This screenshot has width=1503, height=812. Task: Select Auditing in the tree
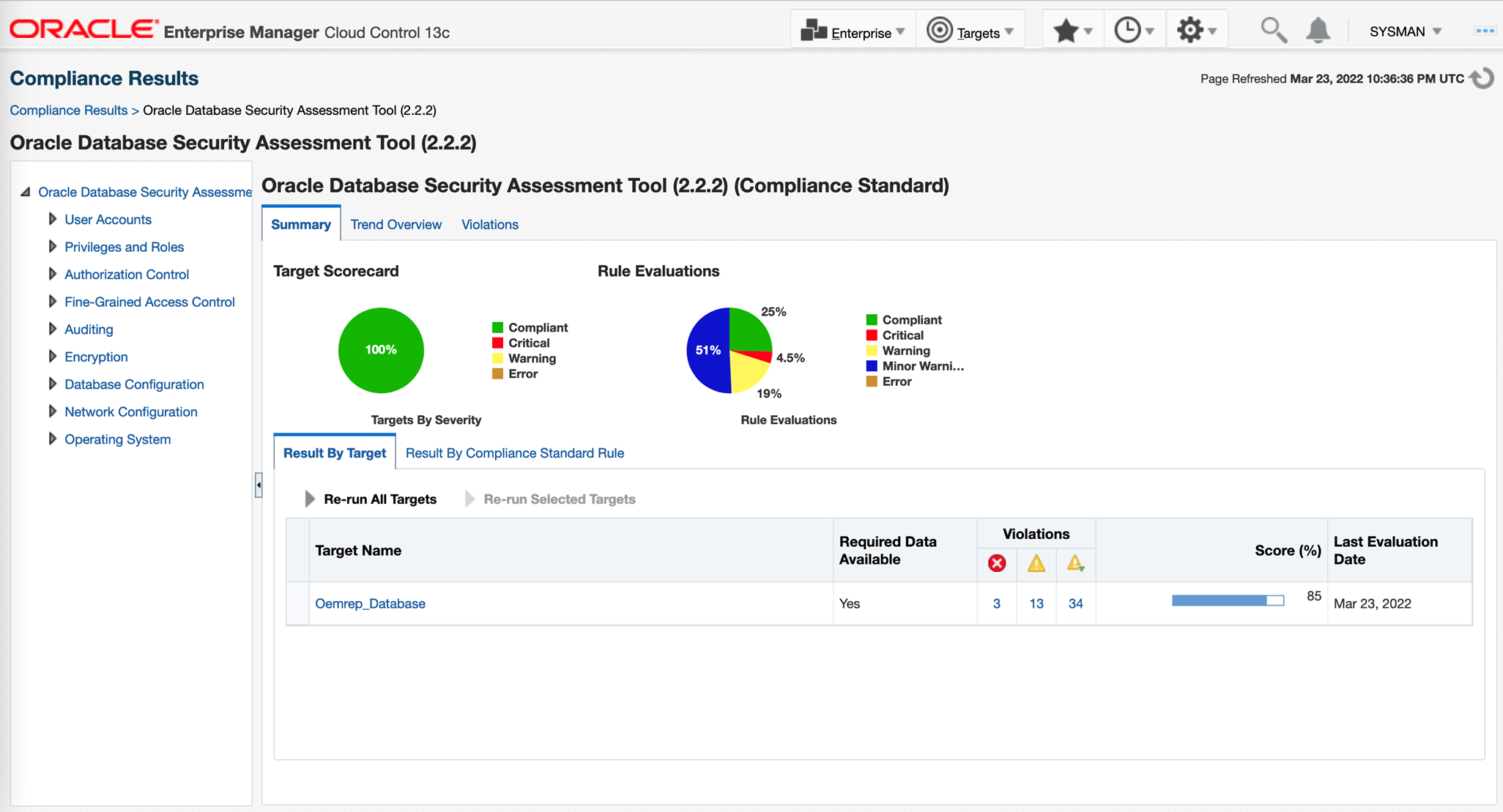coord(89,329)
